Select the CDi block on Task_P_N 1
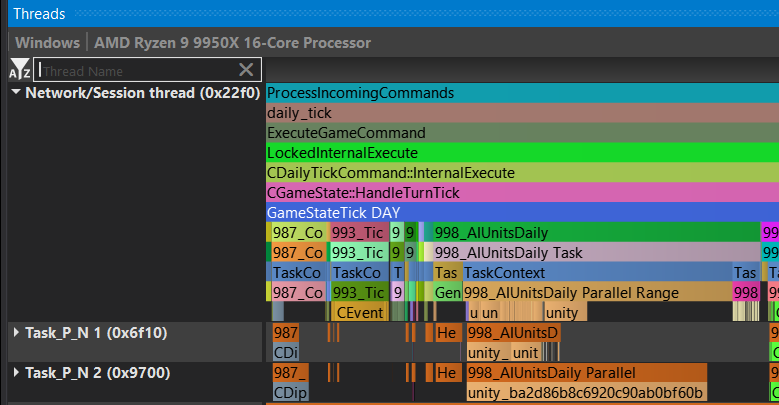Viewport: 779px width, 405px height. (286, 352)
